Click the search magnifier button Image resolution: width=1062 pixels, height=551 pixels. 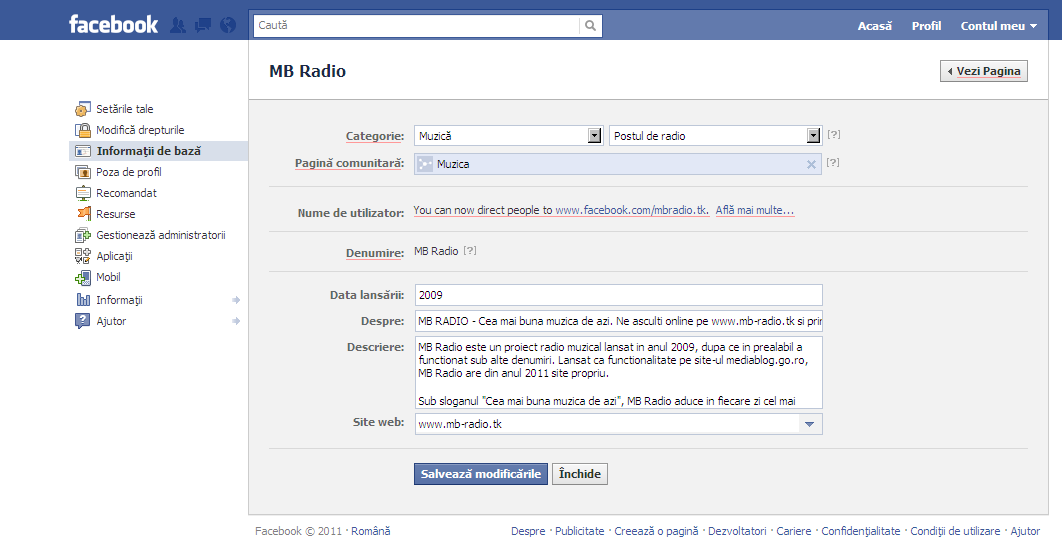[x=591, y=26]
